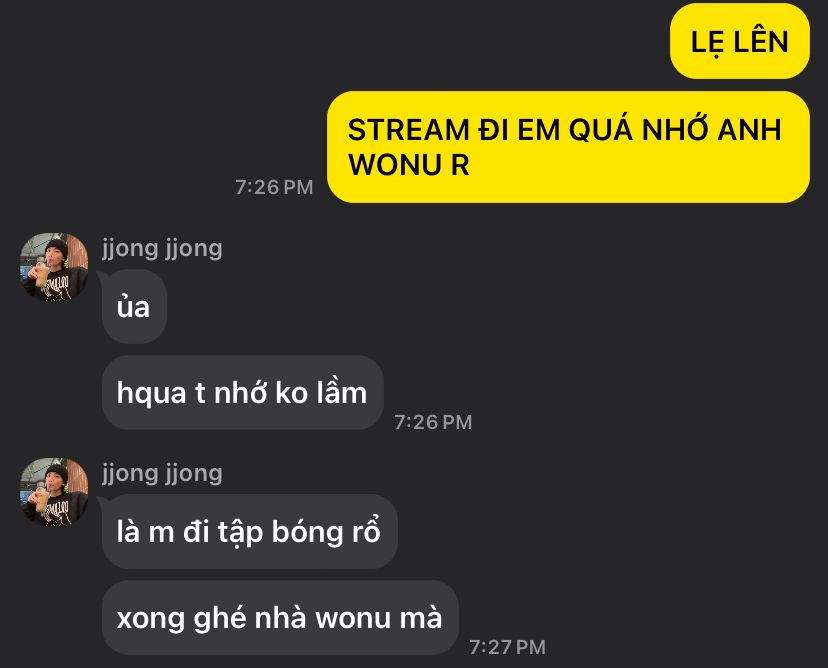The image size is (828, 668).
Task: Click the 7:26 PM timestamp after 'ko lầm'
Action: [433, 422]
